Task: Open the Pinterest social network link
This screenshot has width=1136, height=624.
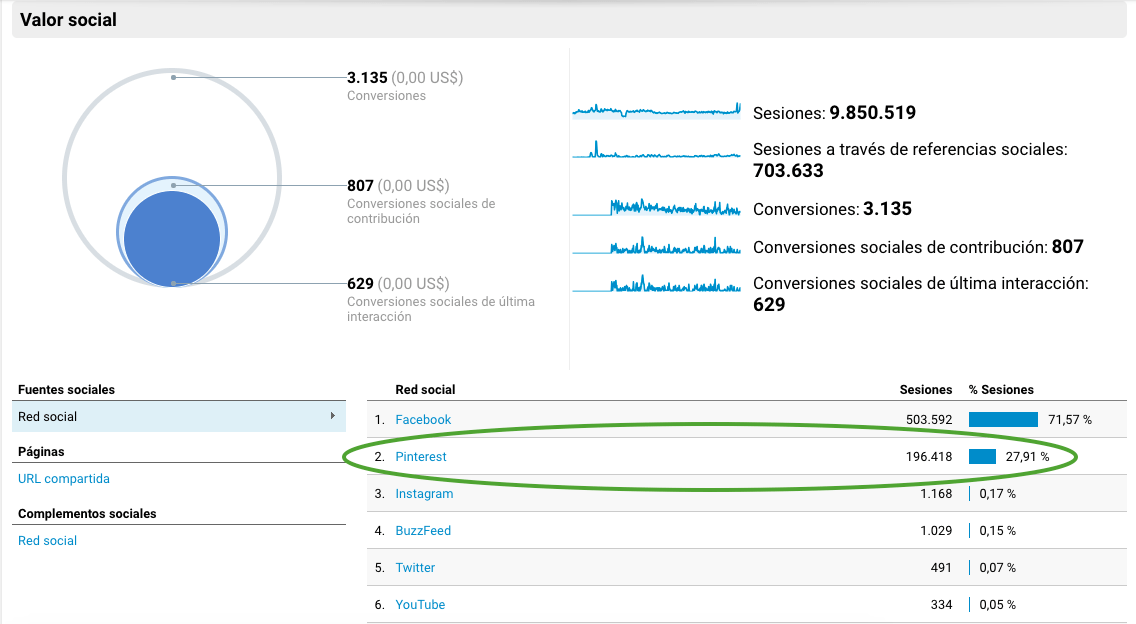Action: [421, 457]
